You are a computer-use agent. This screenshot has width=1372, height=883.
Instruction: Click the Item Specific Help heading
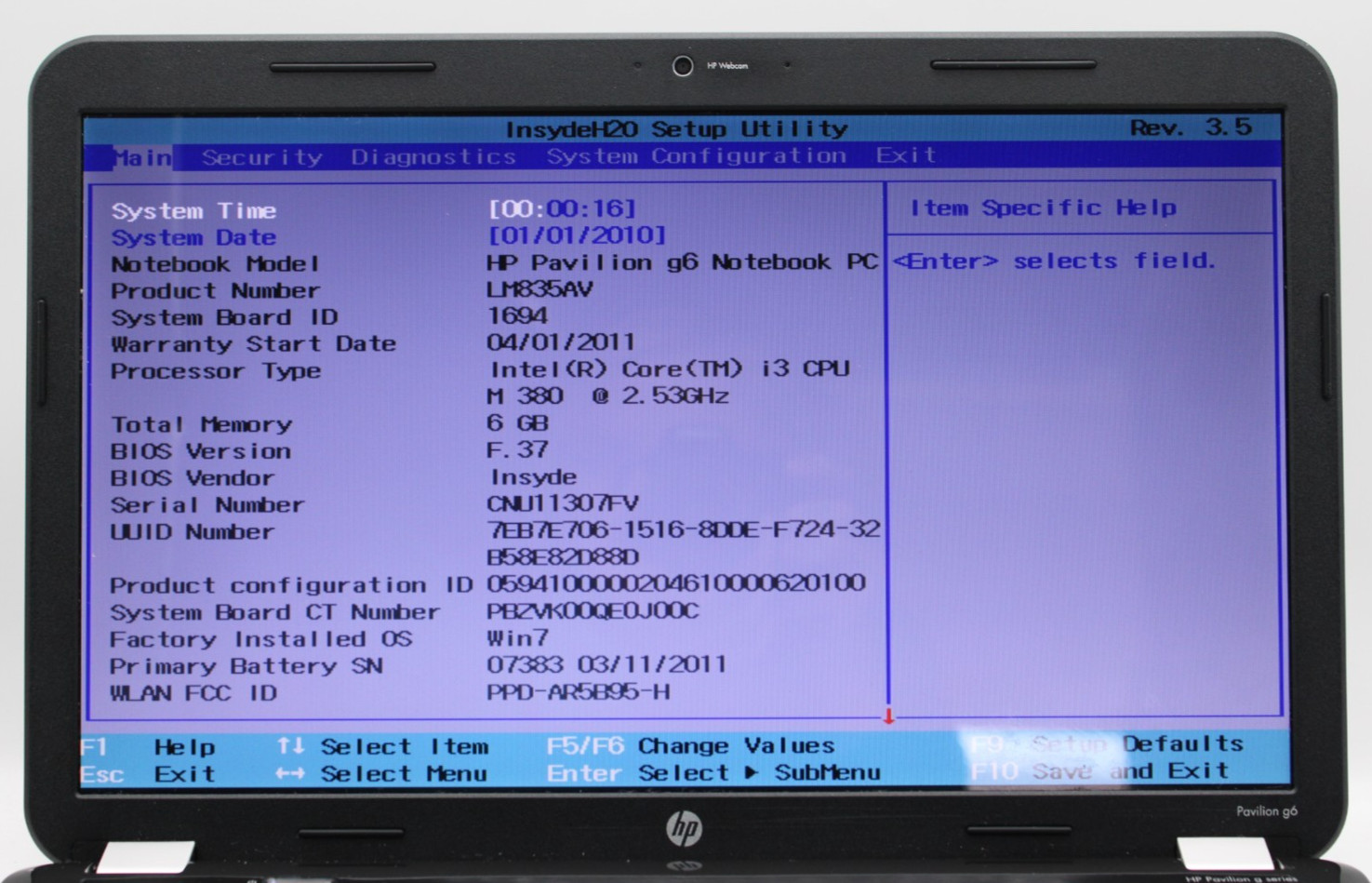[1043, 208]
